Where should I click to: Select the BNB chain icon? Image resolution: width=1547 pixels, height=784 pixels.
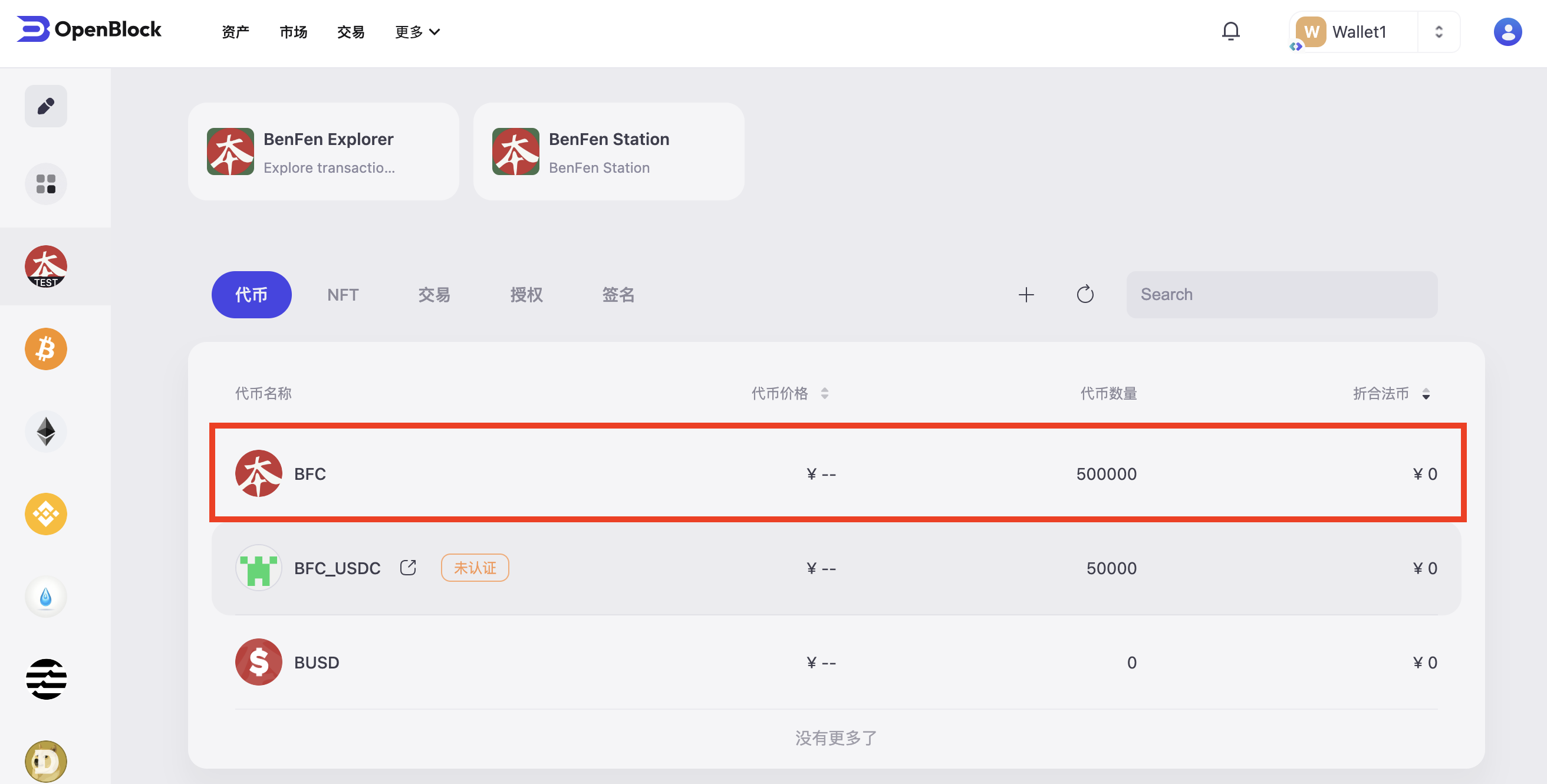45,514
